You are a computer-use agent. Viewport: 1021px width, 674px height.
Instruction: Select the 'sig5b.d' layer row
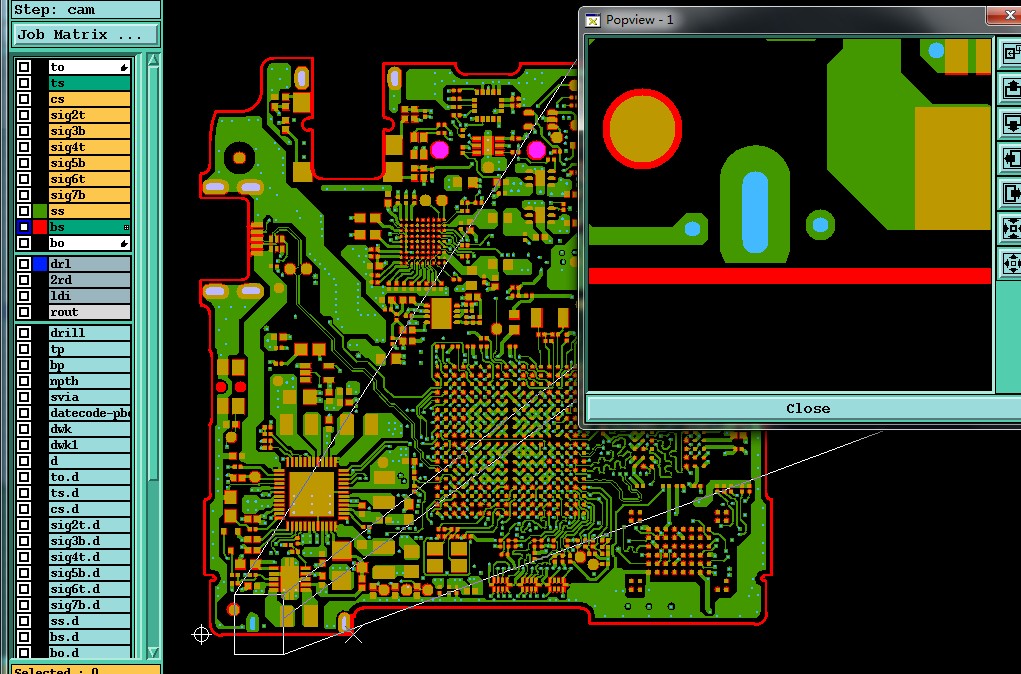(x=90, y=573)
